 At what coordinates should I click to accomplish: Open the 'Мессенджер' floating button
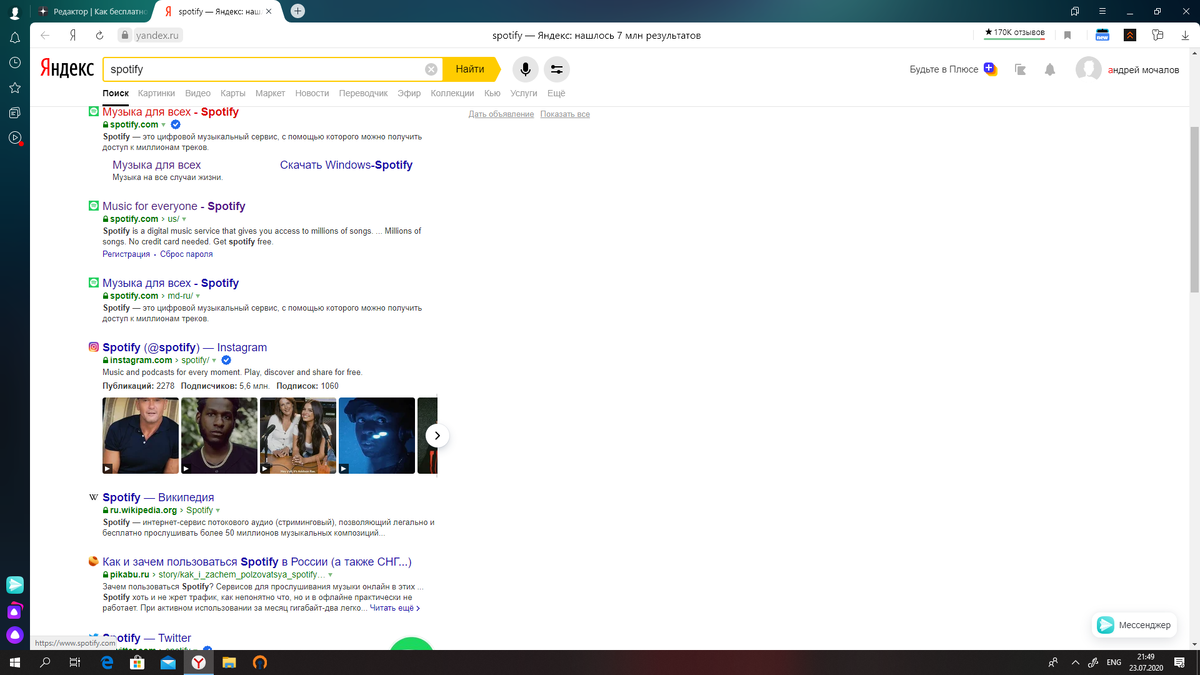(1134, 625)
